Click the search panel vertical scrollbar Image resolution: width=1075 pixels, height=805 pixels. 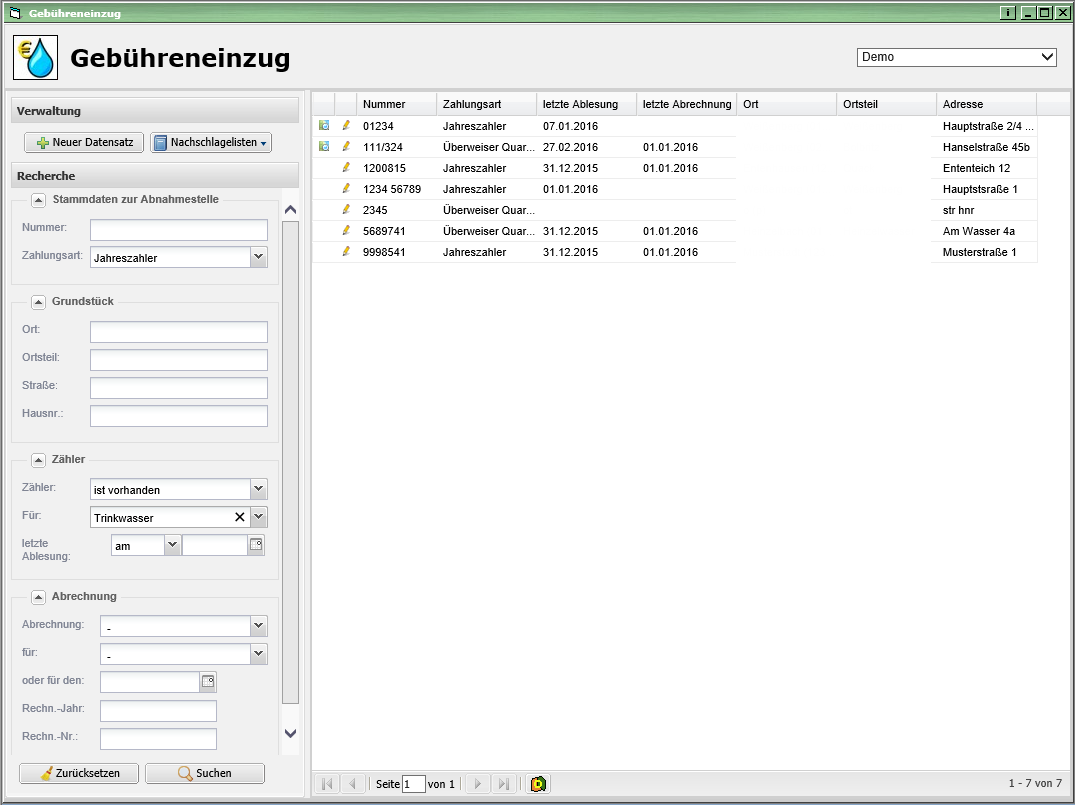point(290,460)
